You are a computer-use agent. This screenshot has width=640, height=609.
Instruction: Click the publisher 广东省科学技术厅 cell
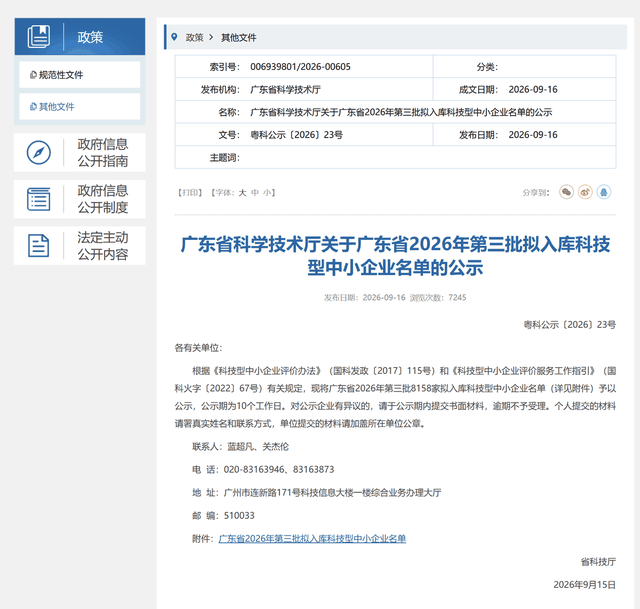[286, 90]
